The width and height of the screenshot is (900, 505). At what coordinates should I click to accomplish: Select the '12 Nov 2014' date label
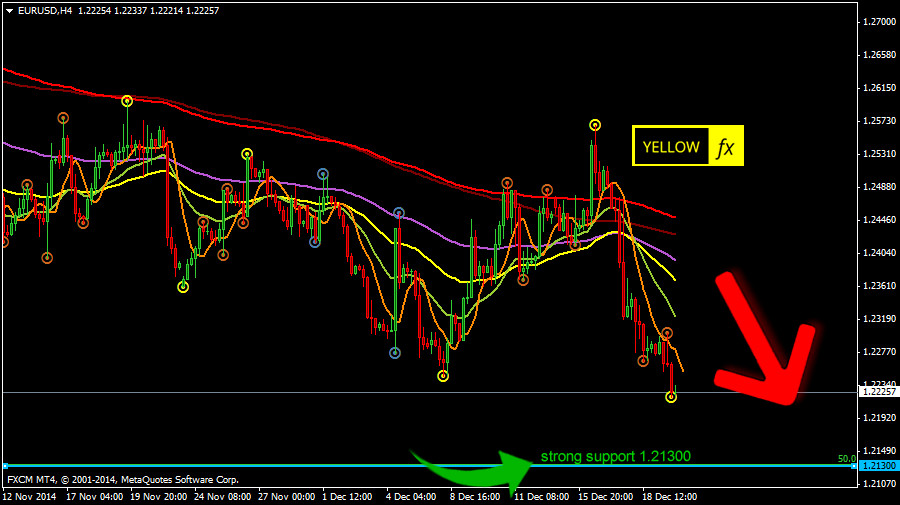point(32,495)
